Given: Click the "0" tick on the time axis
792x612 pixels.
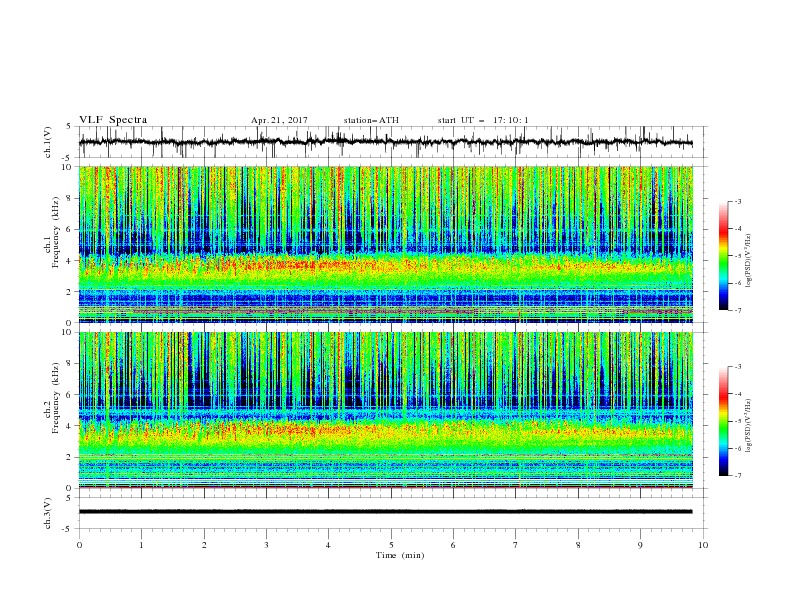Looking at the screenshot, I should coord(79,545).
